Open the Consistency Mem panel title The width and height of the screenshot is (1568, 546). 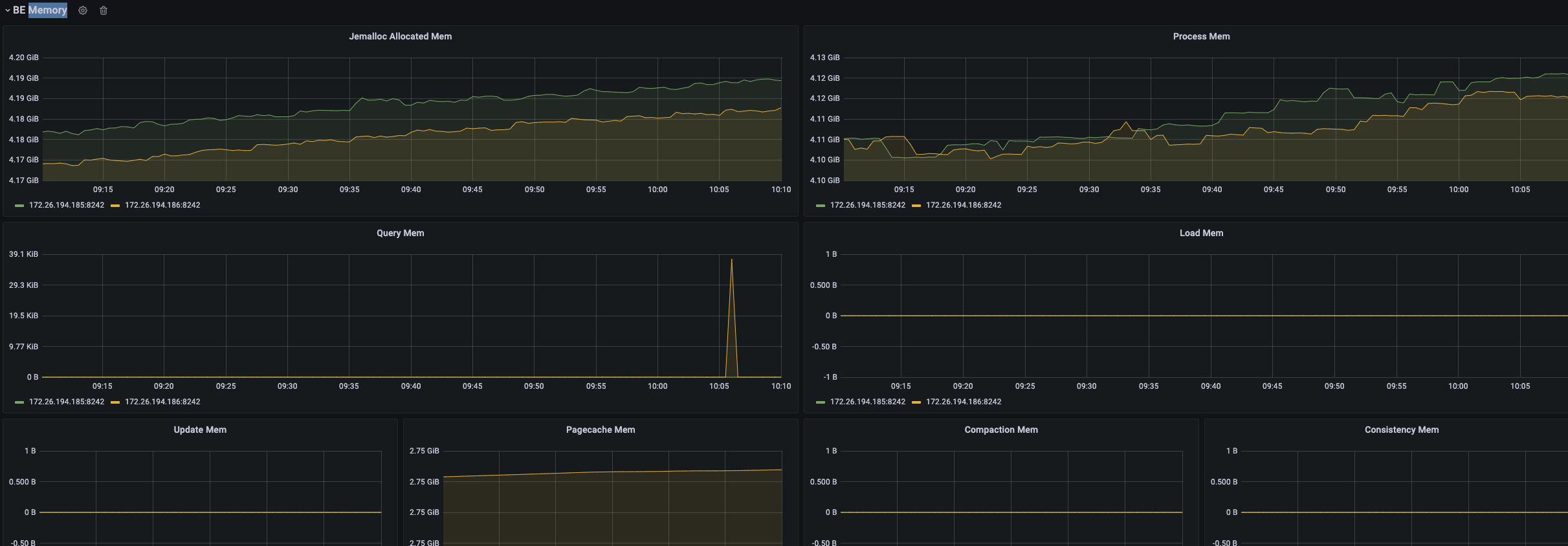(1401, 430)
